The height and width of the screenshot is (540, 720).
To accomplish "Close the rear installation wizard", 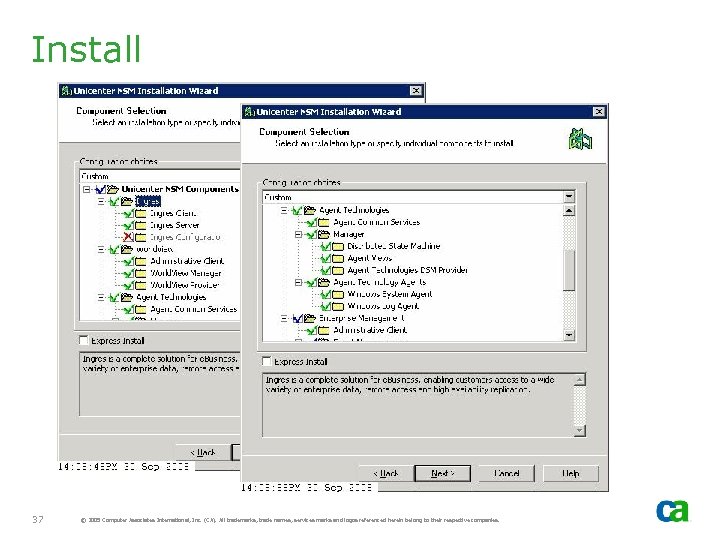I will tap(416, 90).
